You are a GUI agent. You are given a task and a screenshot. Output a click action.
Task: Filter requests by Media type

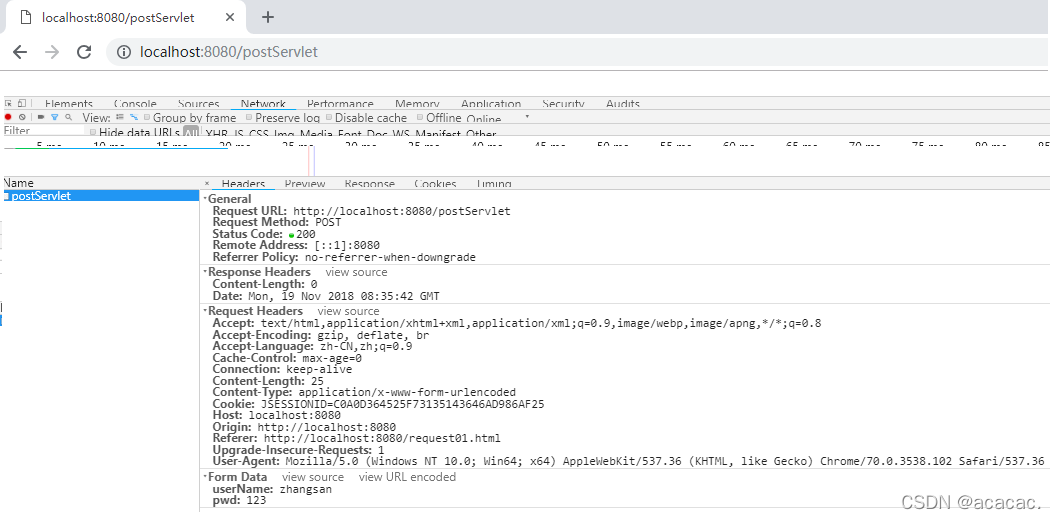tap(317, 133)
